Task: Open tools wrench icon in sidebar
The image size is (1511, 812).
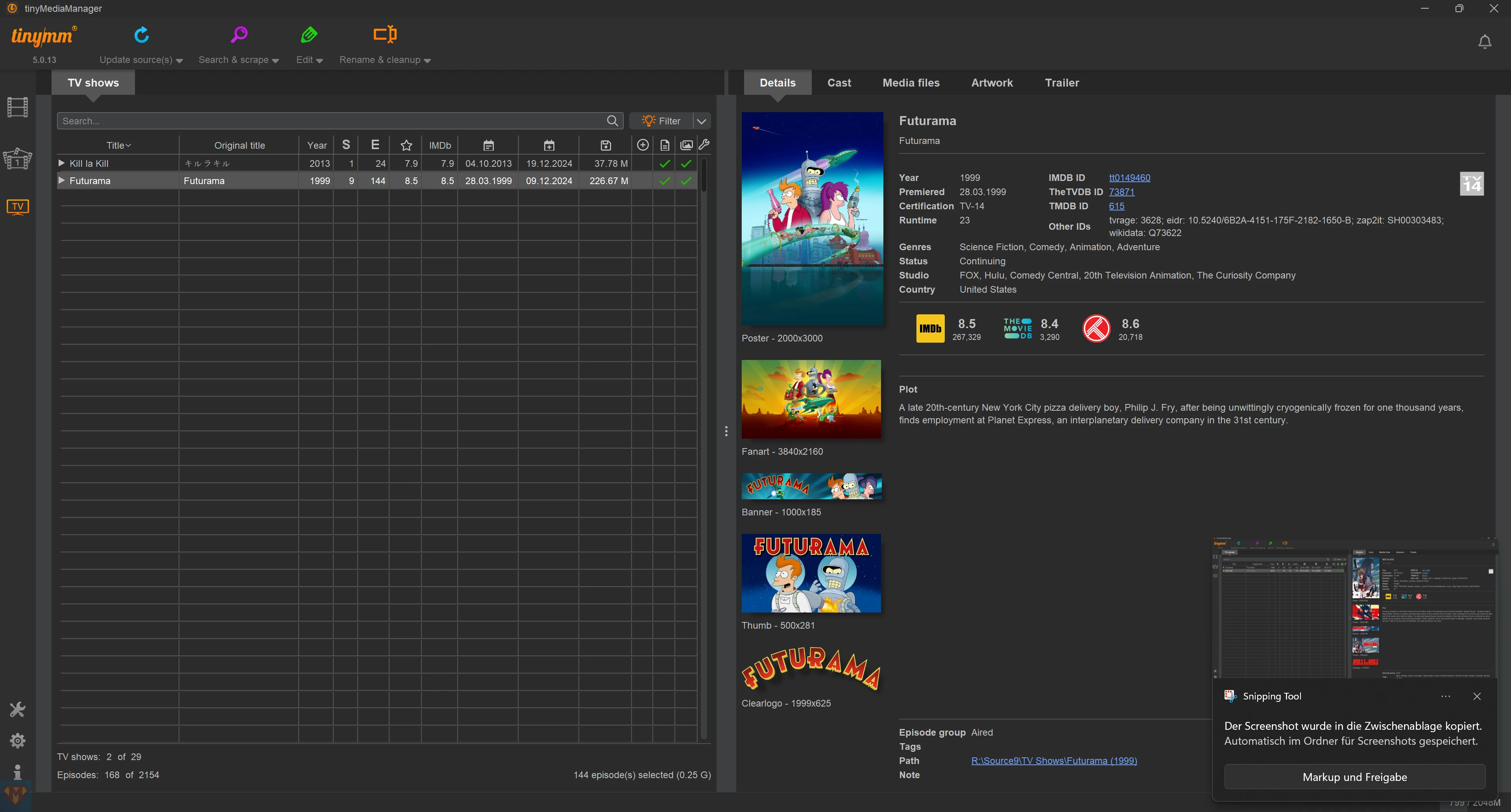Action: pyautogui.click(x=18, y=709)
